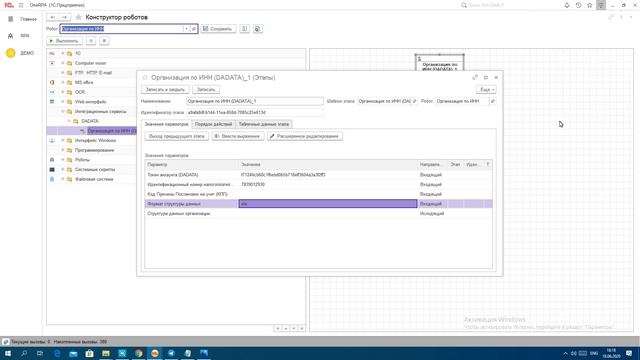The width and height of the screenshot is (640, 360).
Task: Open the 1C main menu hamburger icon
Action: (x=21, y=5)
